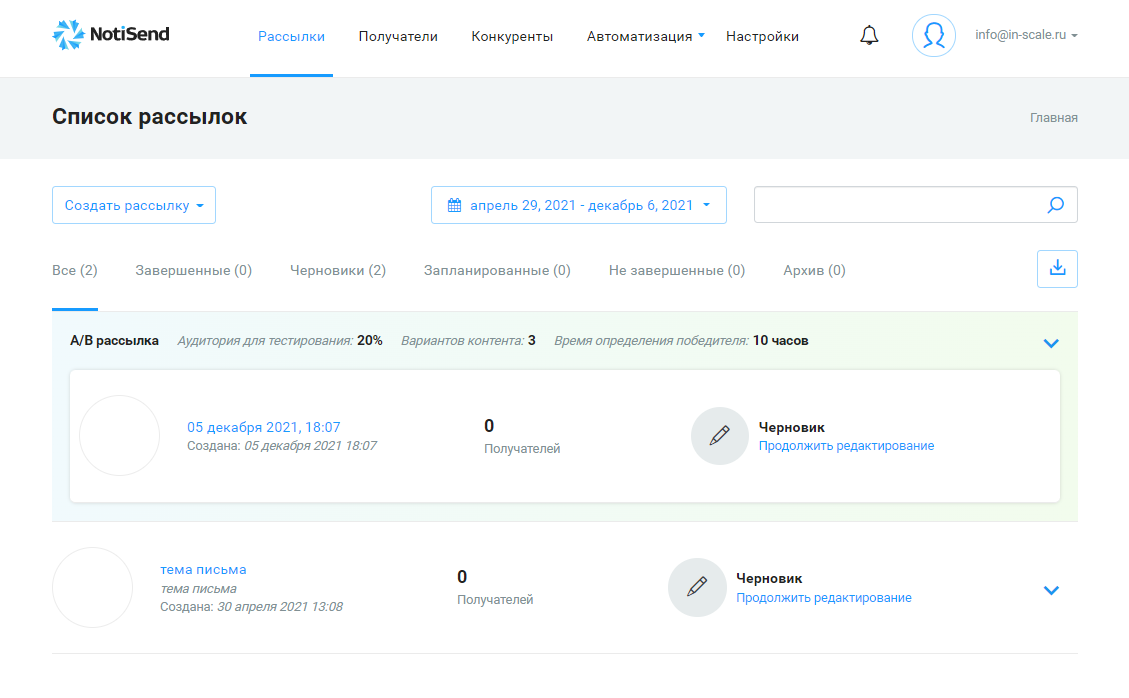Switch to Завершенные (0) tab
Image resolution: width=1129 pixels, height=698 pixels.
tap(194, 270)
